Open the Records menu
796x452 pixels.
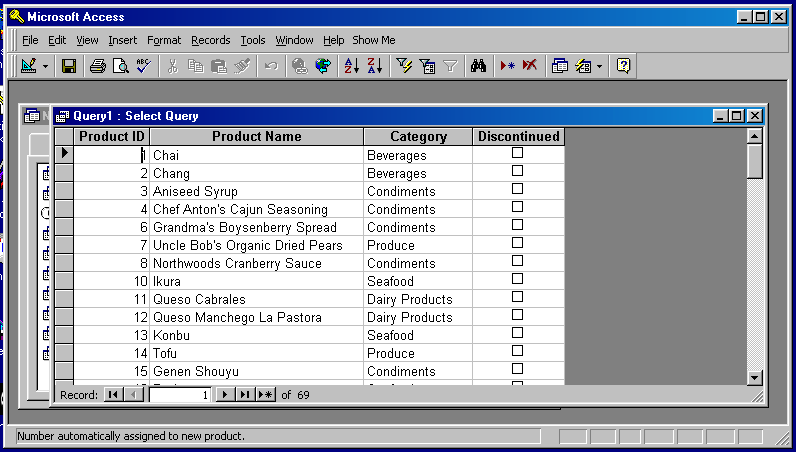210,40
